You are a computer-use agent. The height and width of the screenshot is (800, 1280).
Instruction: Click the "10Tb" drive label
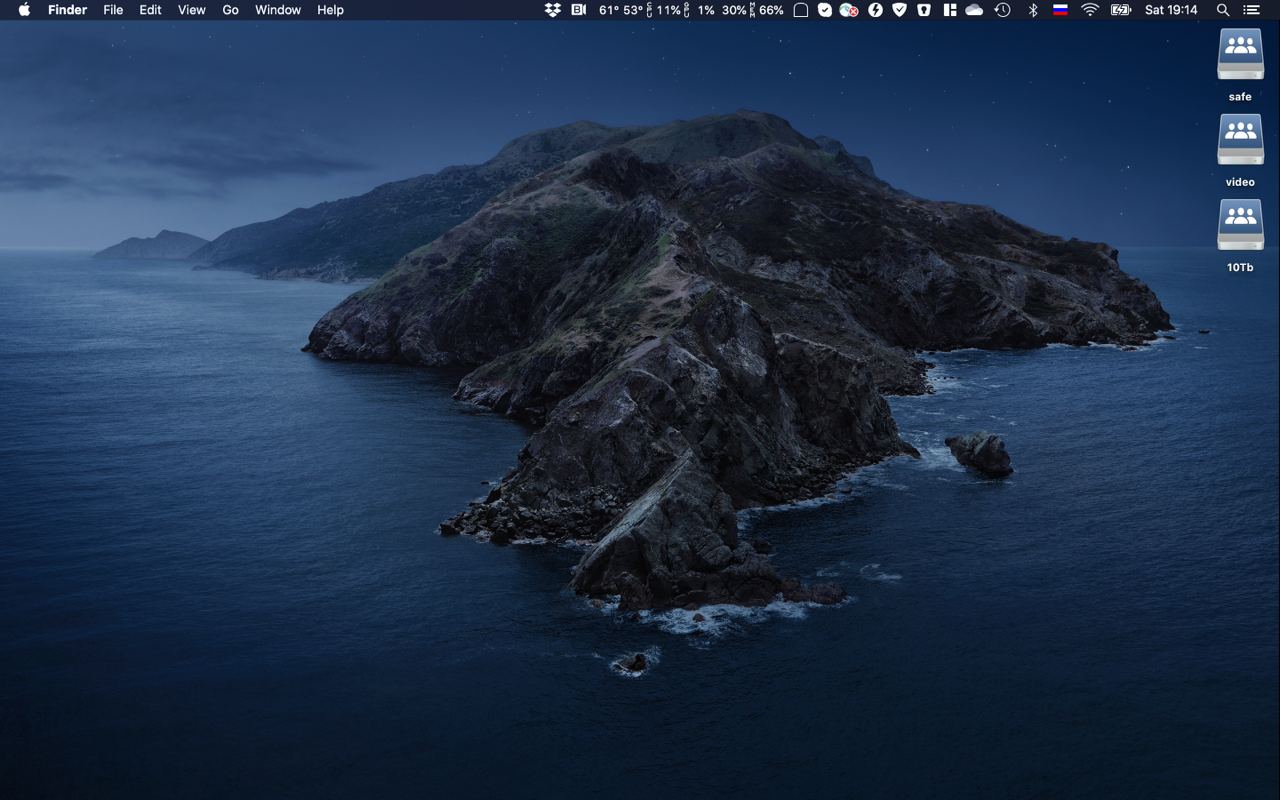pyautogui.click(x=1240, y=268)
